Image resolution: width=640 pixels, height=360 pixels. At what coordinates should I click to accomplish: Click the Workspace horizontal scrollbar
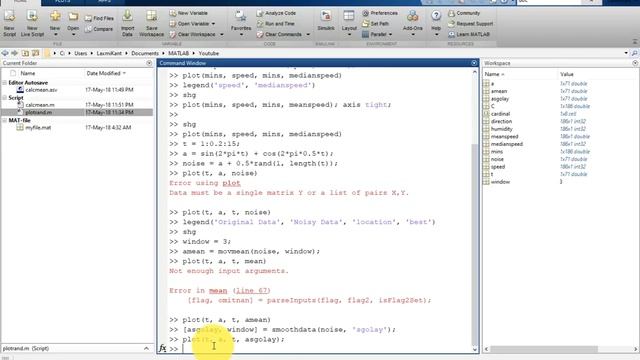tap(544, 349)
